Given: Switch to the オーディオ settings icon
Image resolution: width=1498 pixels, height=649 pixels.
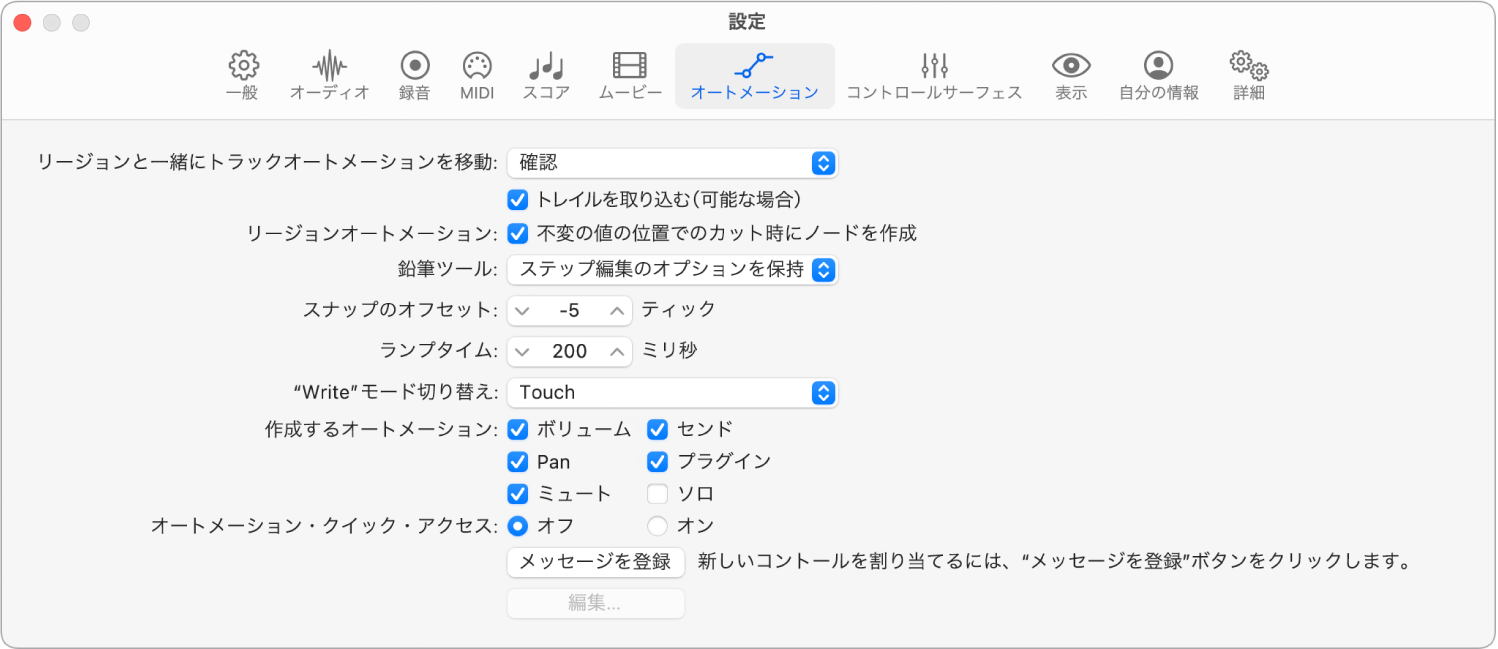Looking at the screenshot, I should [x=329, y=75].
